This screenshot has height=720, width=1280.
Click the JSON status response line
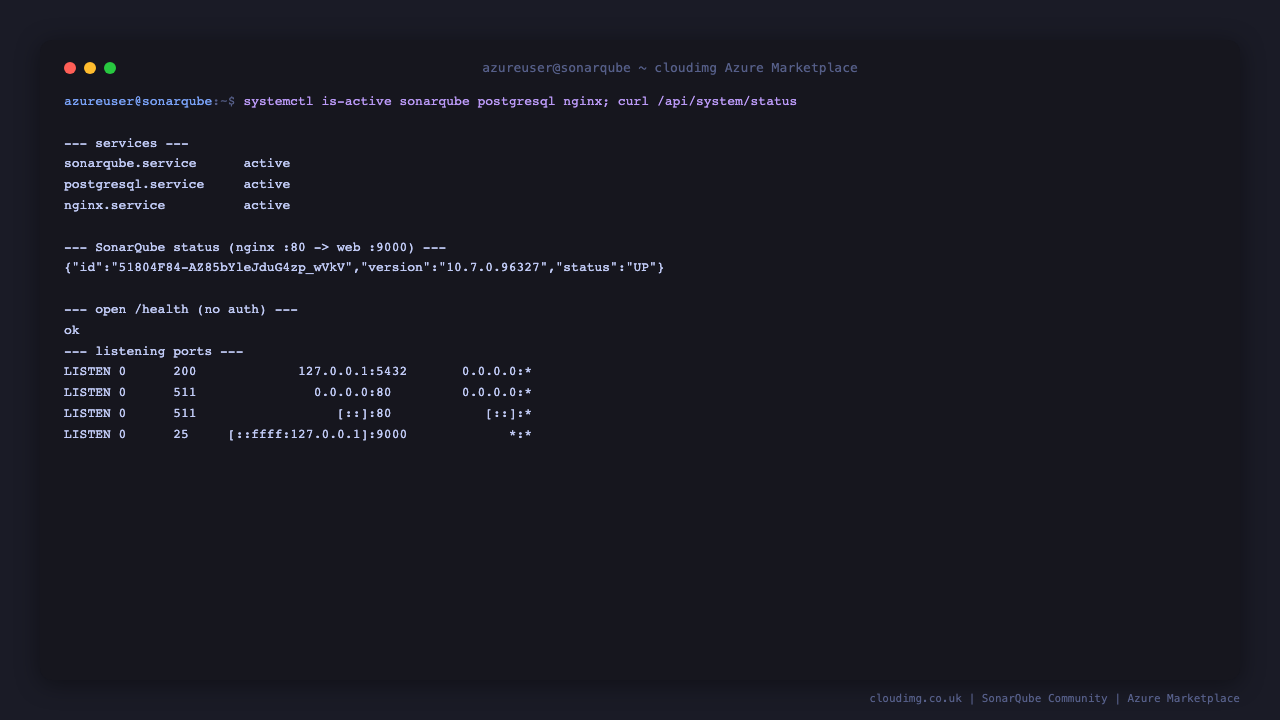pos(364,267)
